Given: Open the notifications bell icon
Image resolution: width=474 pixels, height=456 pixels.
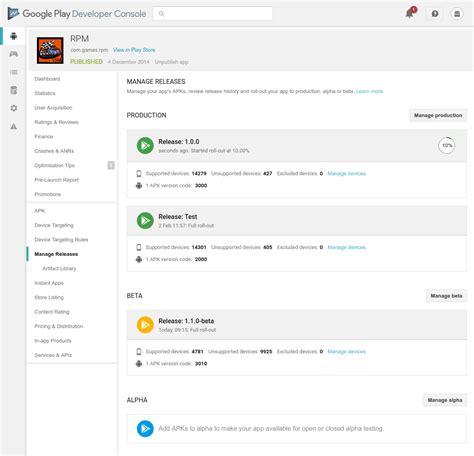Looking at the screenshot, I should tap(410, 13).
